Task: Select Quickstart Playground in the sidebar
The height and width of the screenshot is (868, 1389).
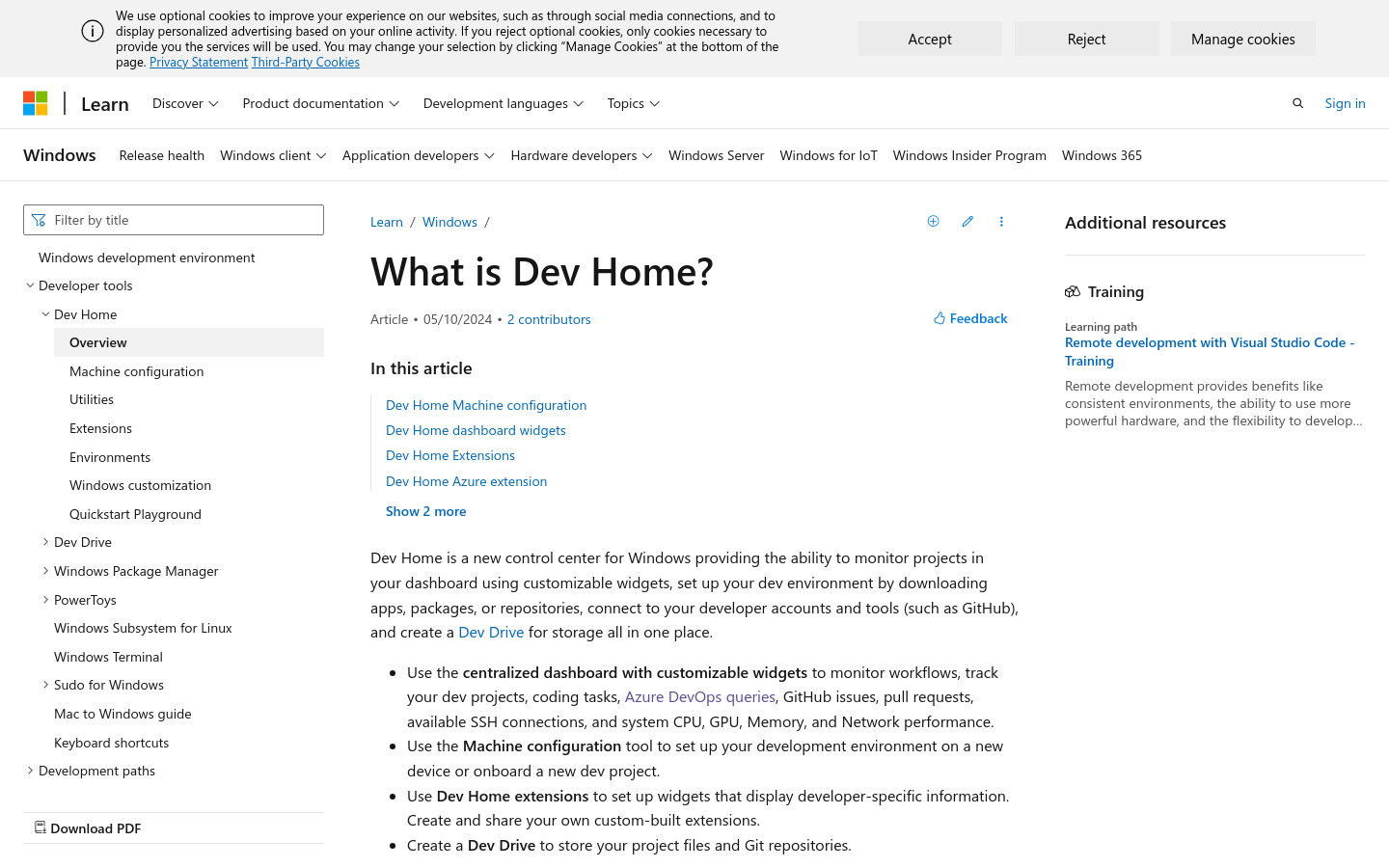Action: [x=135, y=514]
